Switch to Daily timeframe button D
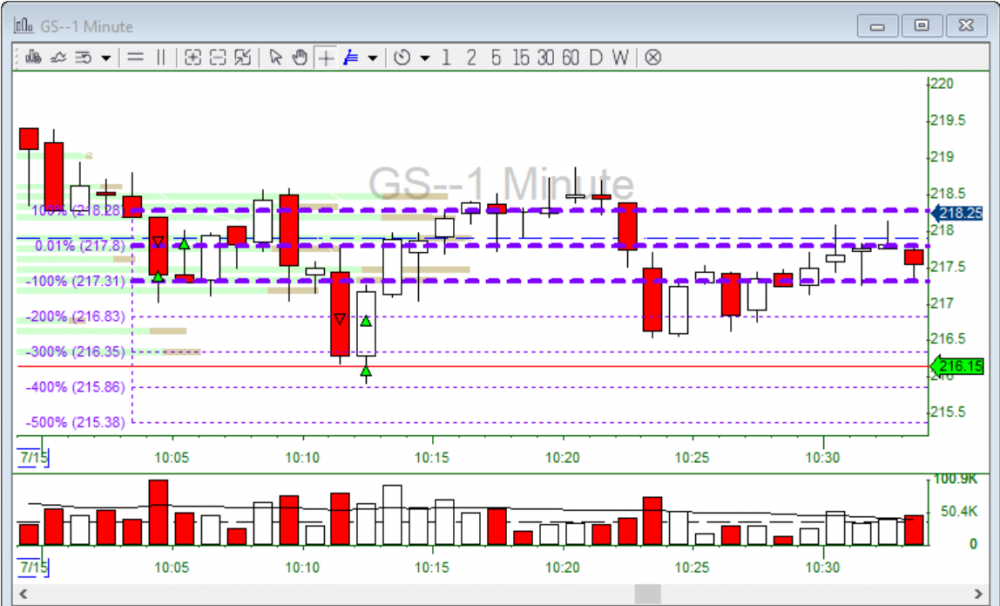Image resolution: width=1000 pixels, height=606 pixels. (595, 58)
